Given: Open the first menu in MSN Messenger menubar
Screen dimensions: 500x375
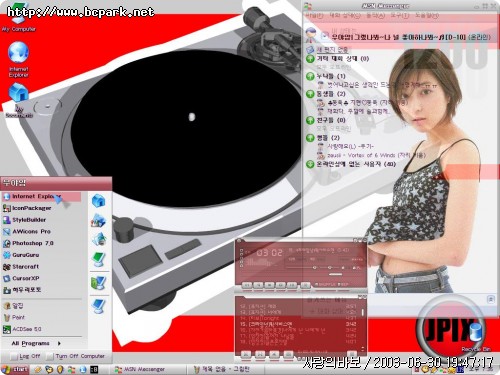Looking at the screenshot, I should click(x=314, y=16).
